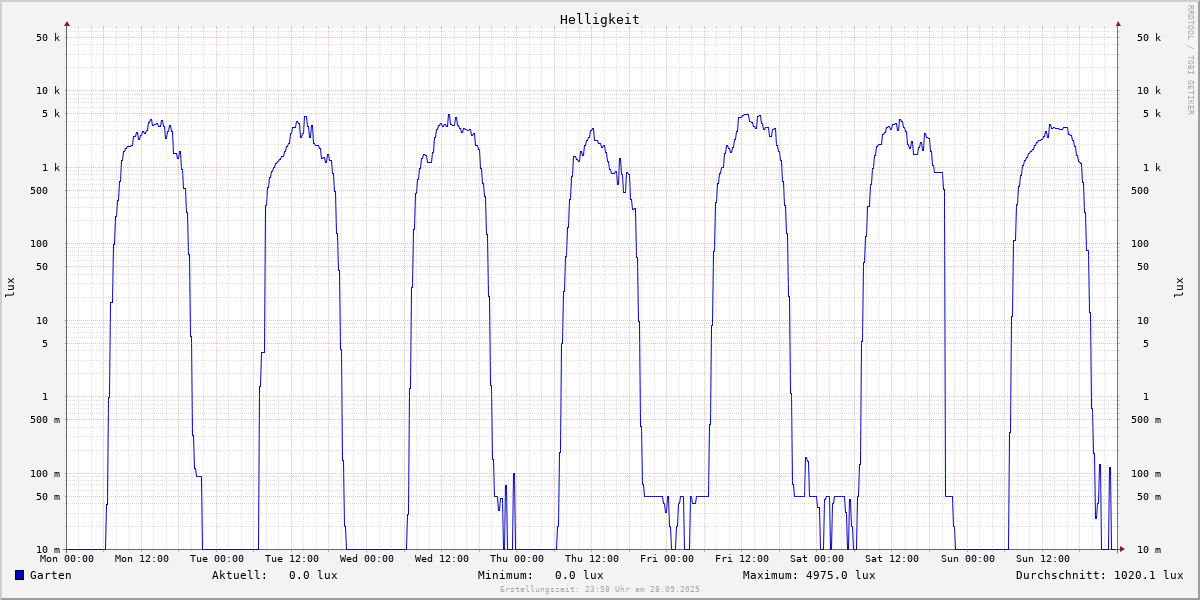Screen dimensions: 1200x600
Task: Click the 50 k label on left axis
Action: pos(48,38)
